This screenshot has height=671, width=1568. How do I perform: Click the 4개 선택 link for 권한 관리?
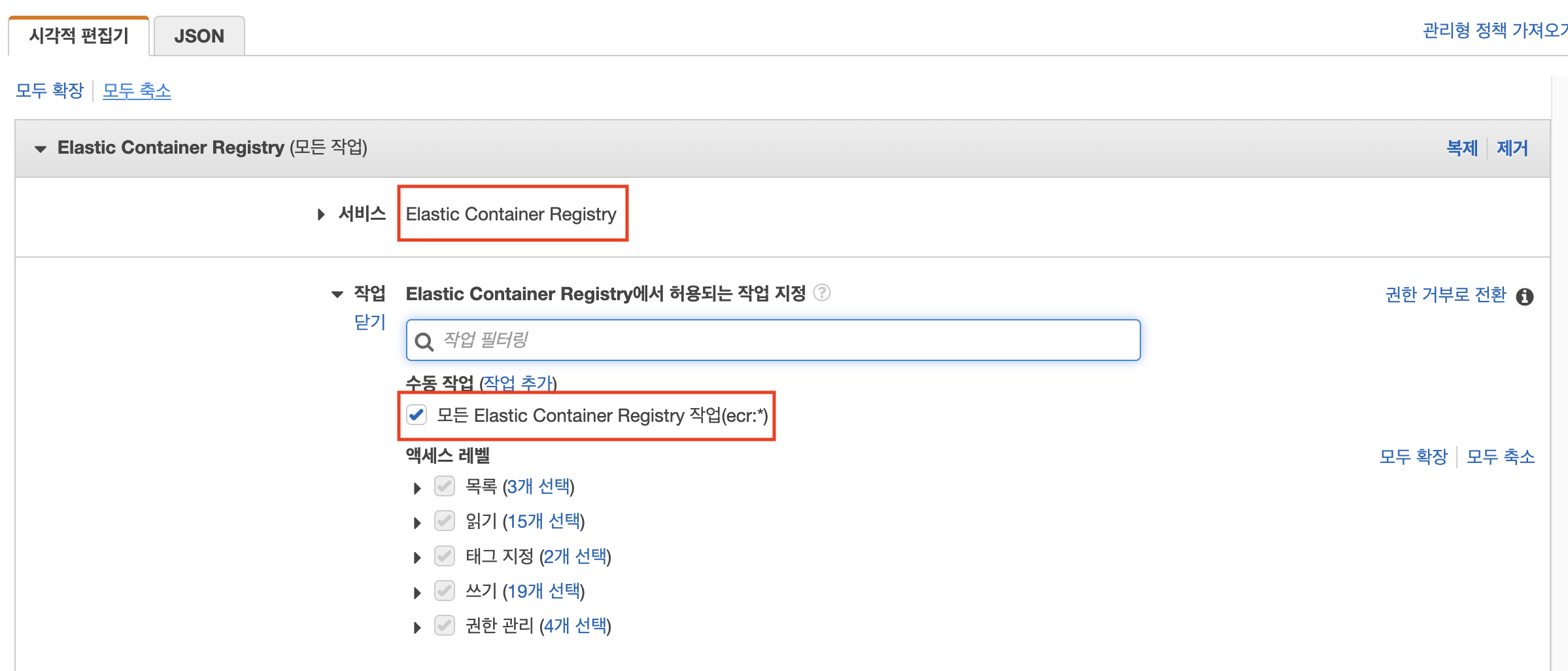(x=575, y=626)
